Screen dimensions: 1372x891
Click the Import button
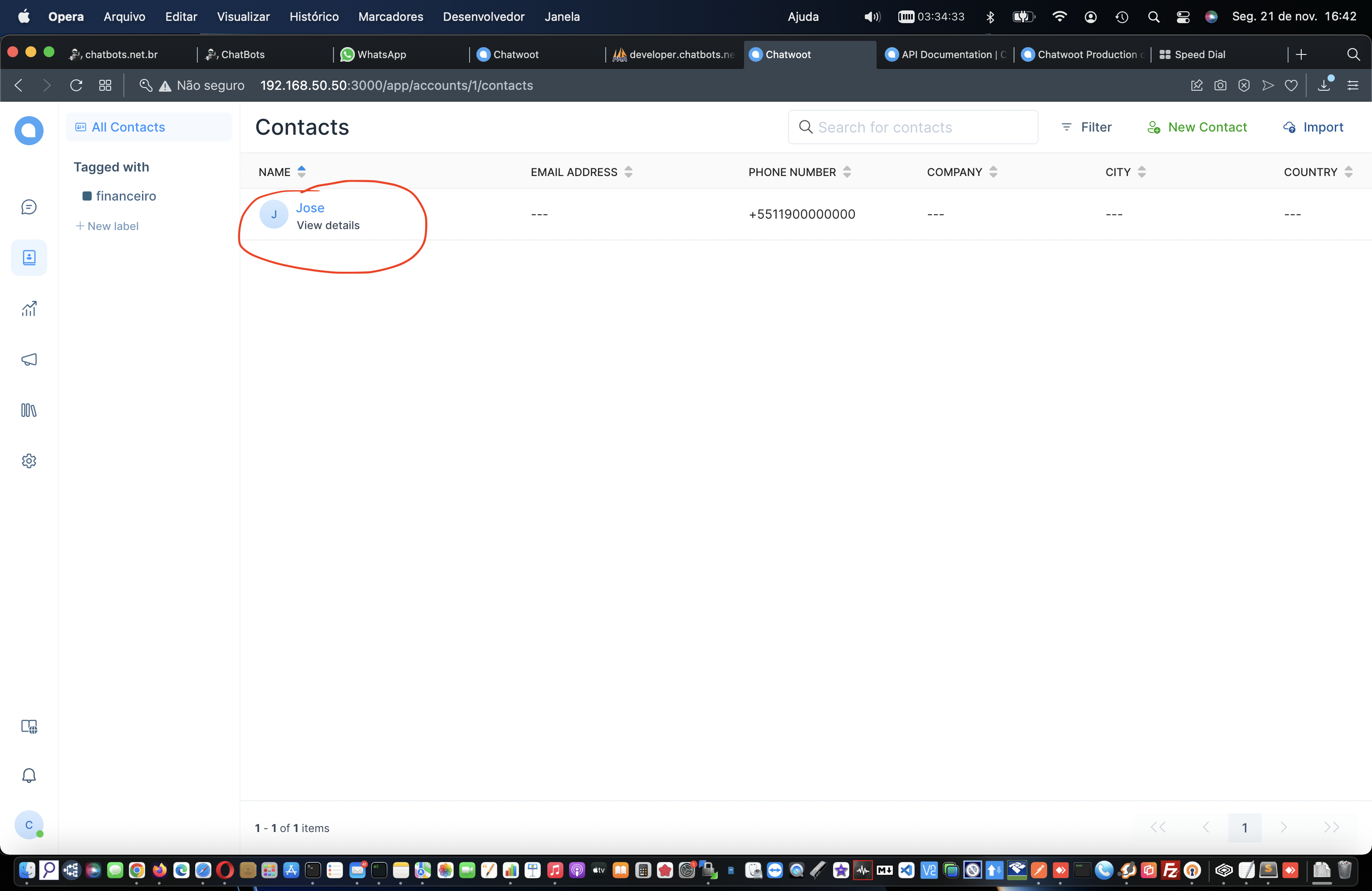pyautogui.click(x=1313, y=127)
